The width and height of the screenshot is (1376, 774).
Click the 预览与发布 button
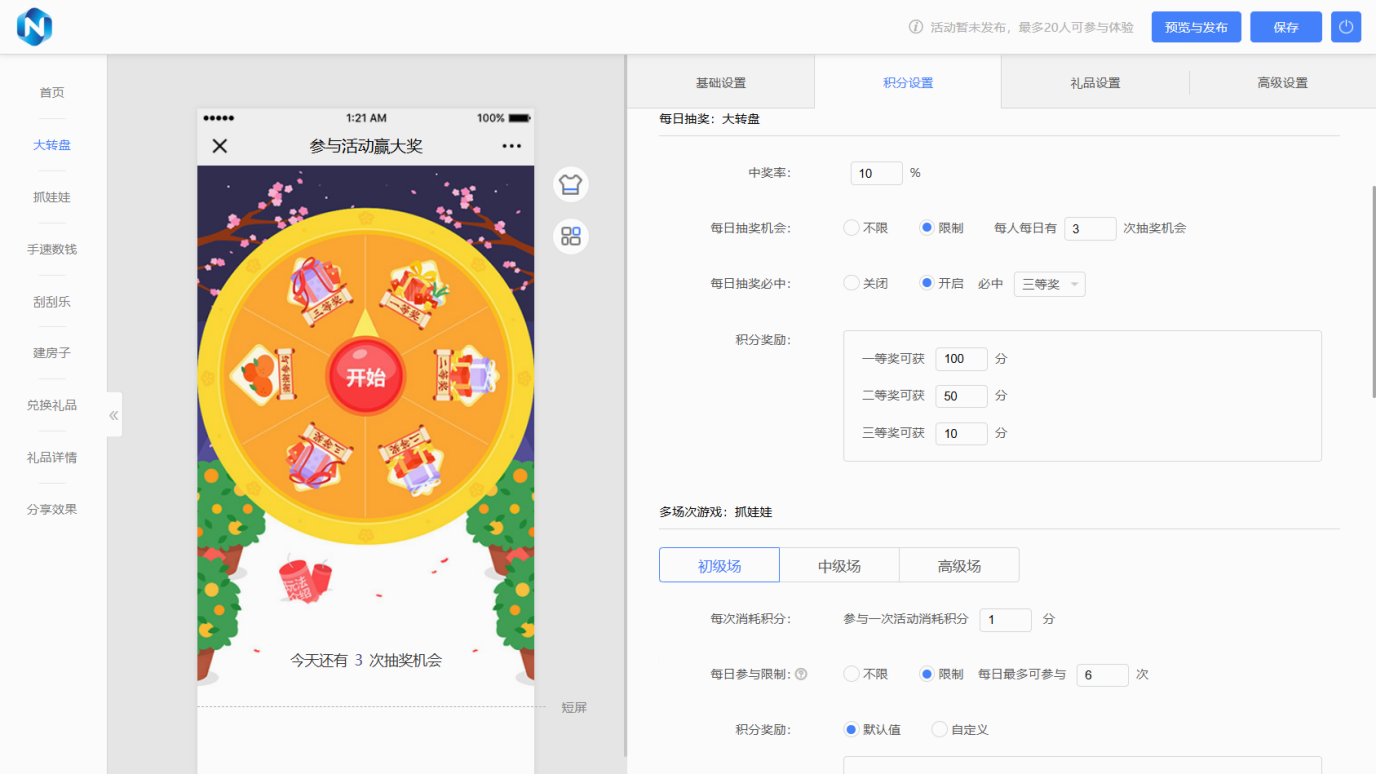coord(1196,27)
